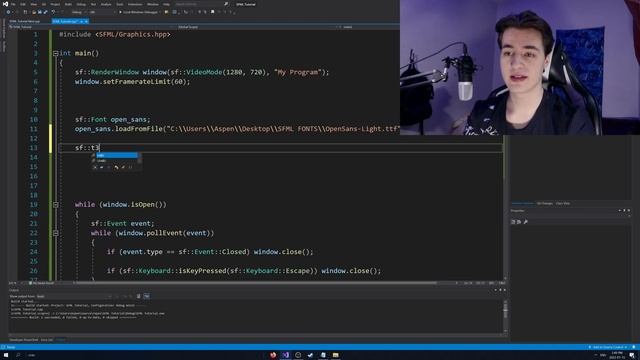Viewport: 640px width, 360px height.
Task: Open the x86 solution platform dropdown
Action: 102,12
